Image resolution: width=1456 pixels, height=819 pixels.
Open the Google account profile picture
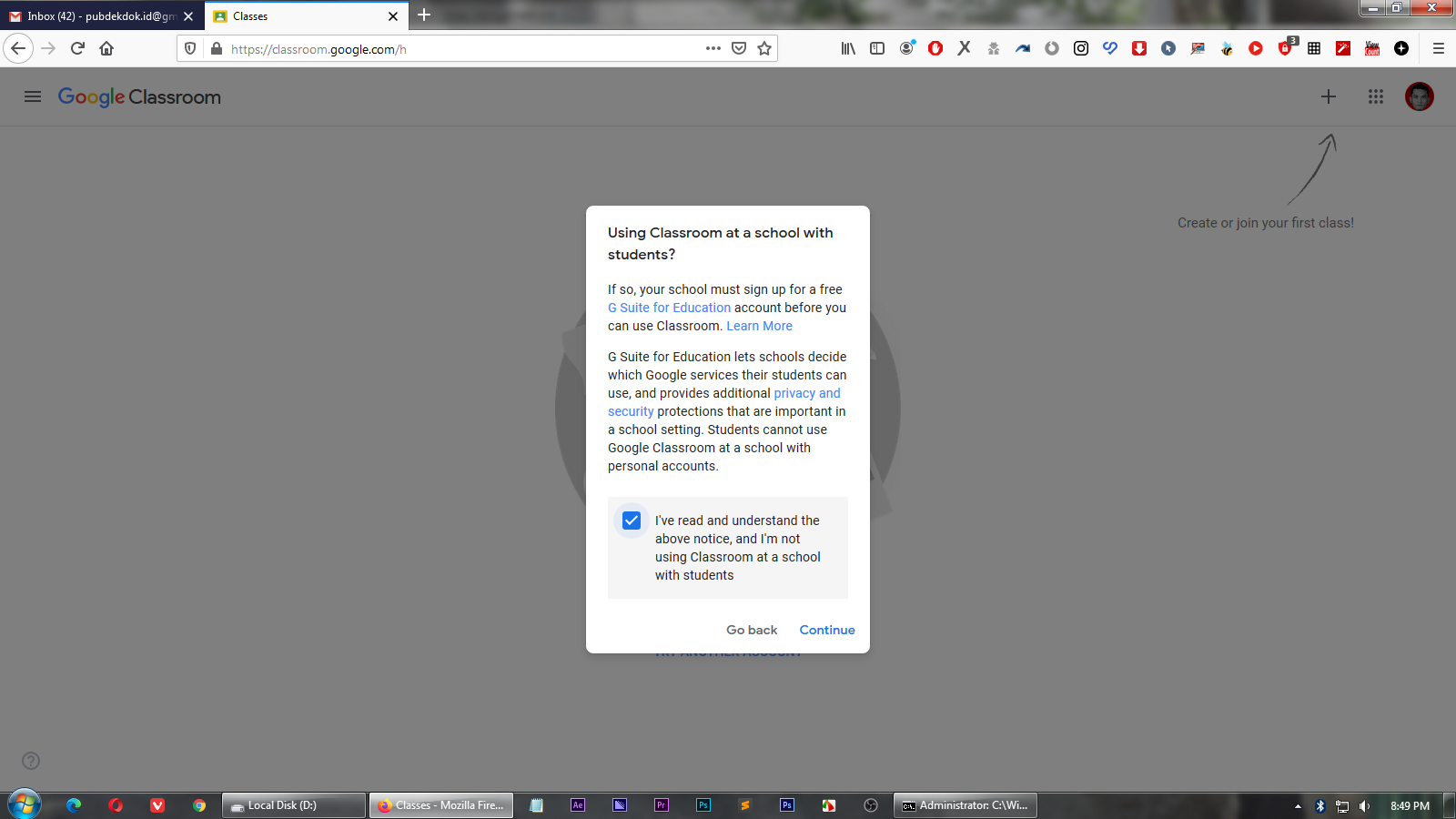click(1420, 96)
